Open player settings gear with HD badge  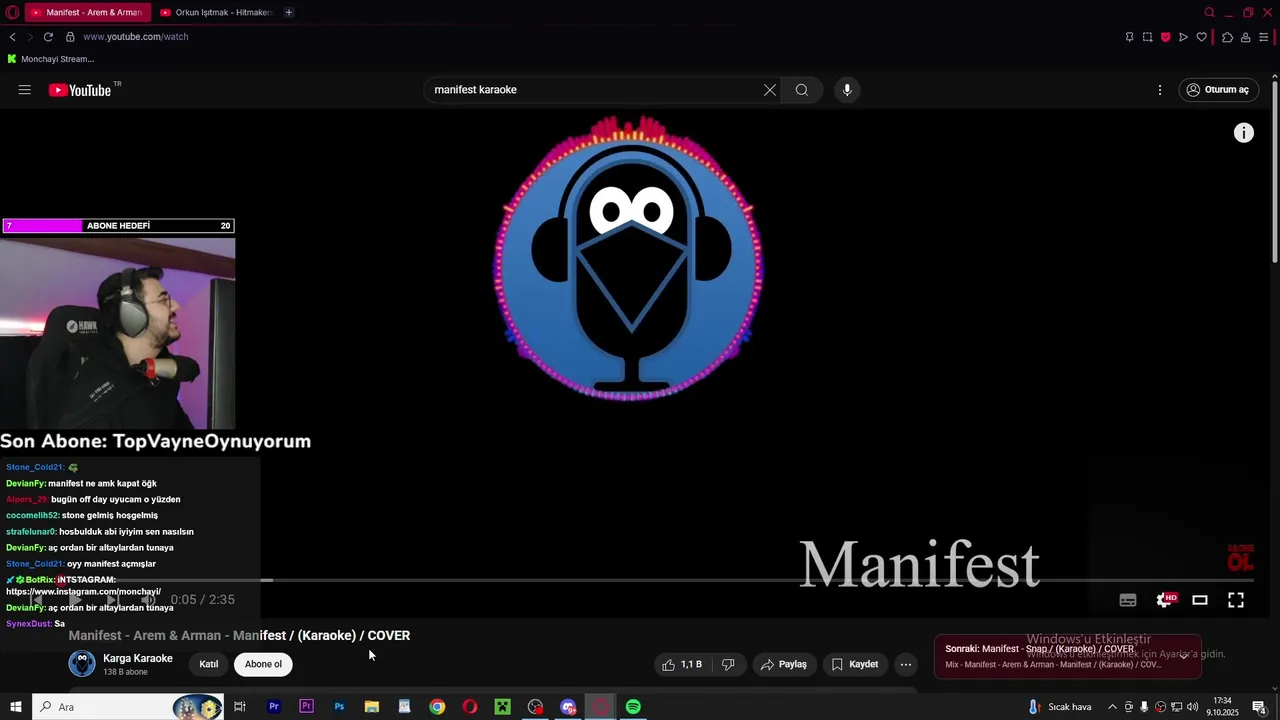click(1165, 600)
